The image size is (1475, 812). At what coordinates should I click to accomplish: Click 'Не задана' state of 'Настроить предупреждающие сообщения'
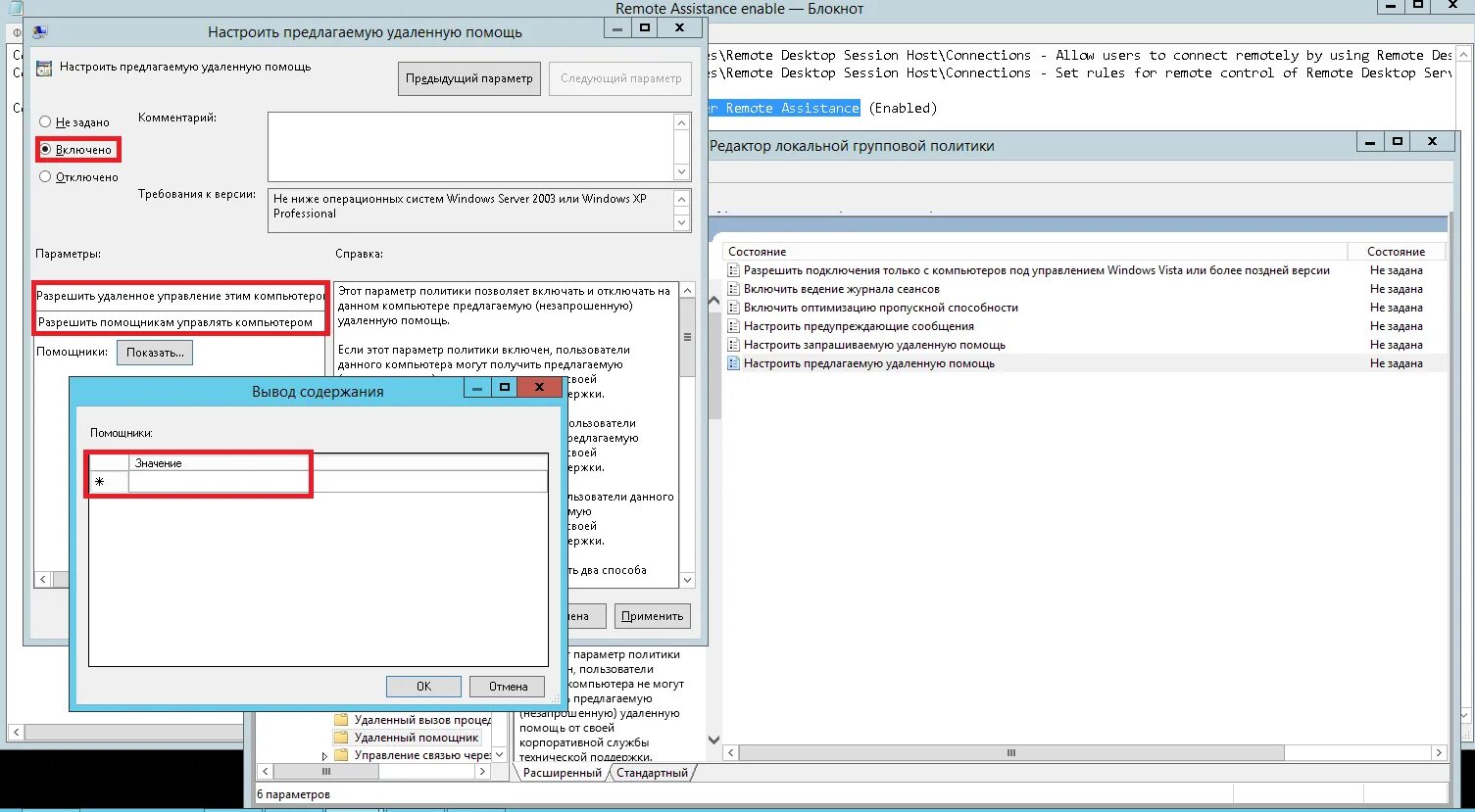pos(1397,326)
